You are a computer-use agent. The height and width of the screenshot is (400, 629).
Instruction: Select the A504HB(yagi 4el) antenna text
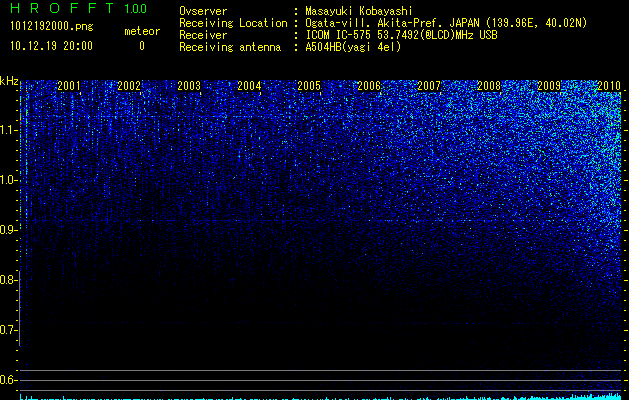[353, 47]
